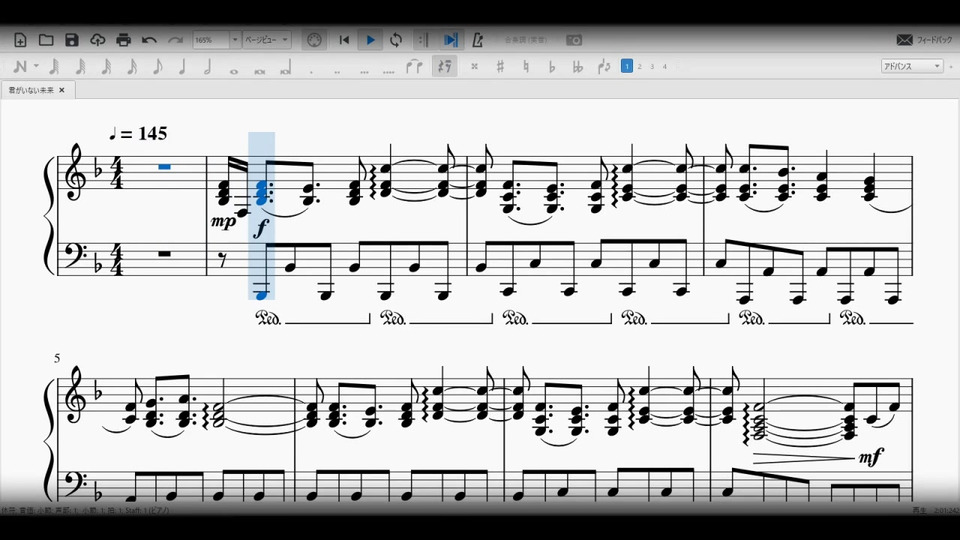Select the crescendo hairpin before mf
960x540 pixels.
pos(803,457)
